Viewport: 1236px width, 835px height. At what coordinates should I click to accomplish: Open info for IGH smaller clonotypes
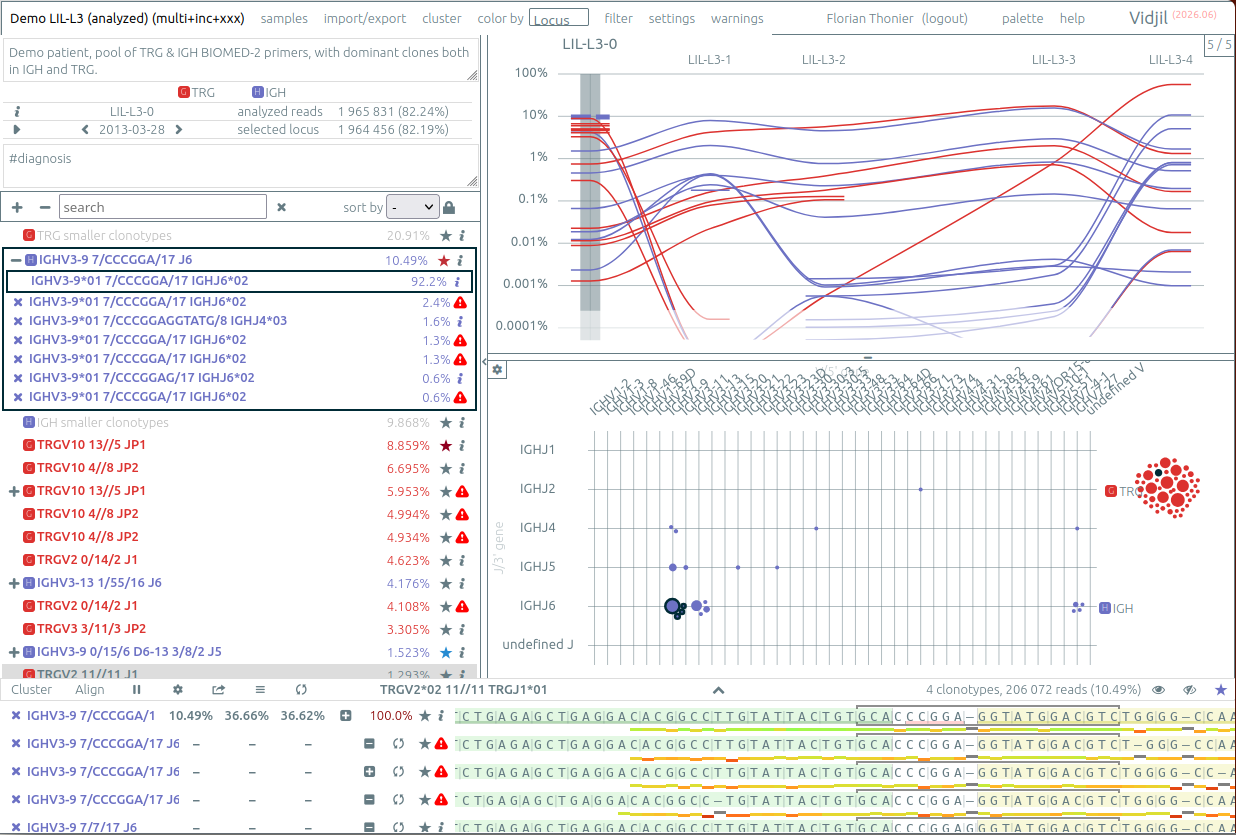click(x=461, y=423)
